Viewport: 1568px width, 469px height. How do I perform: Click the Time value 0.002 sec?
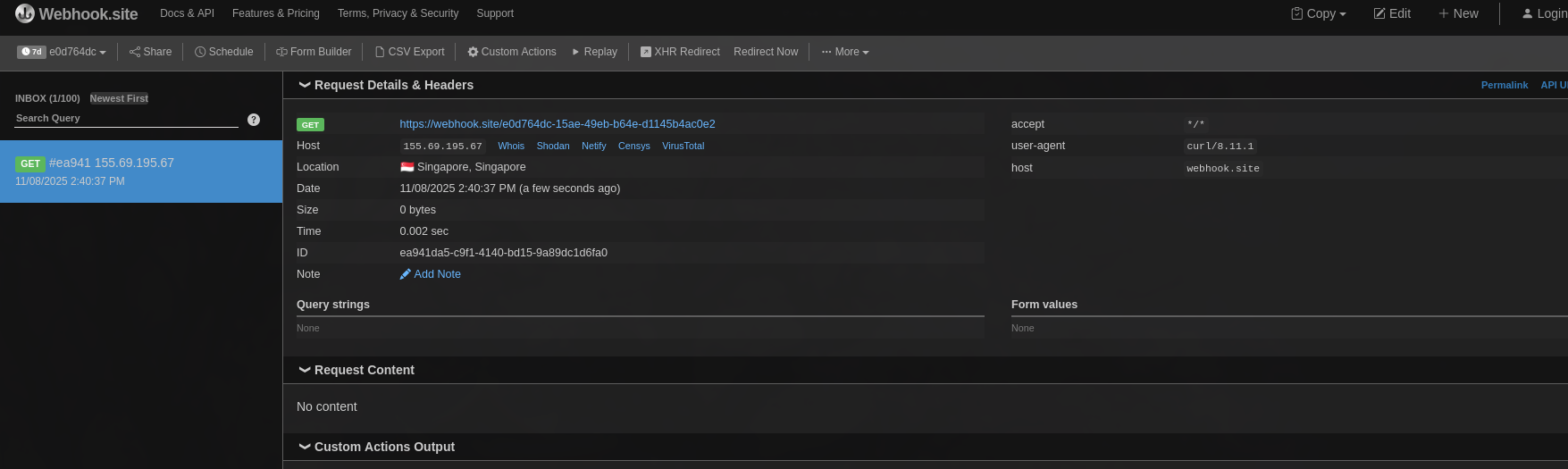coord(424,231)
